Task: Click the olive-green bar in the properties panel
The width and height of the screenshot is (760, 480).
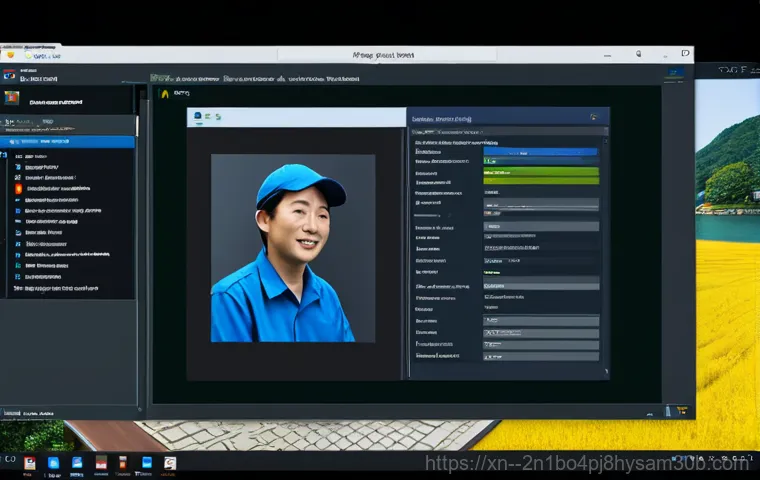Action: pos(540,182)
